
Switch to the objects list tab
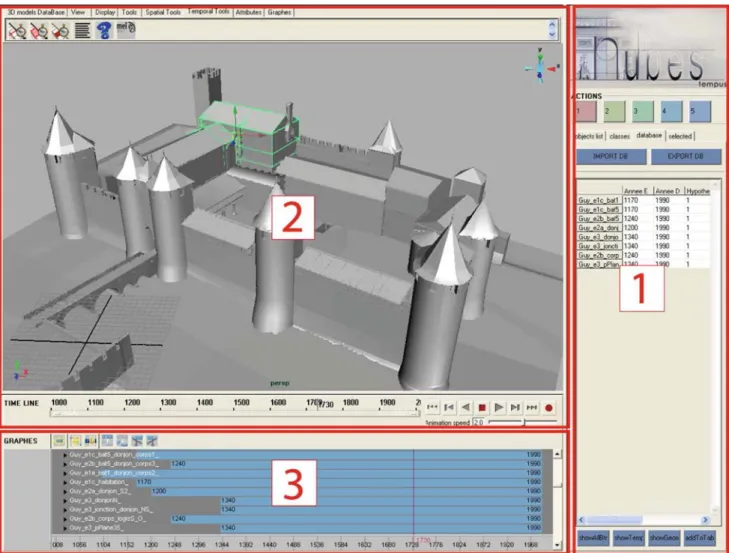589,136
